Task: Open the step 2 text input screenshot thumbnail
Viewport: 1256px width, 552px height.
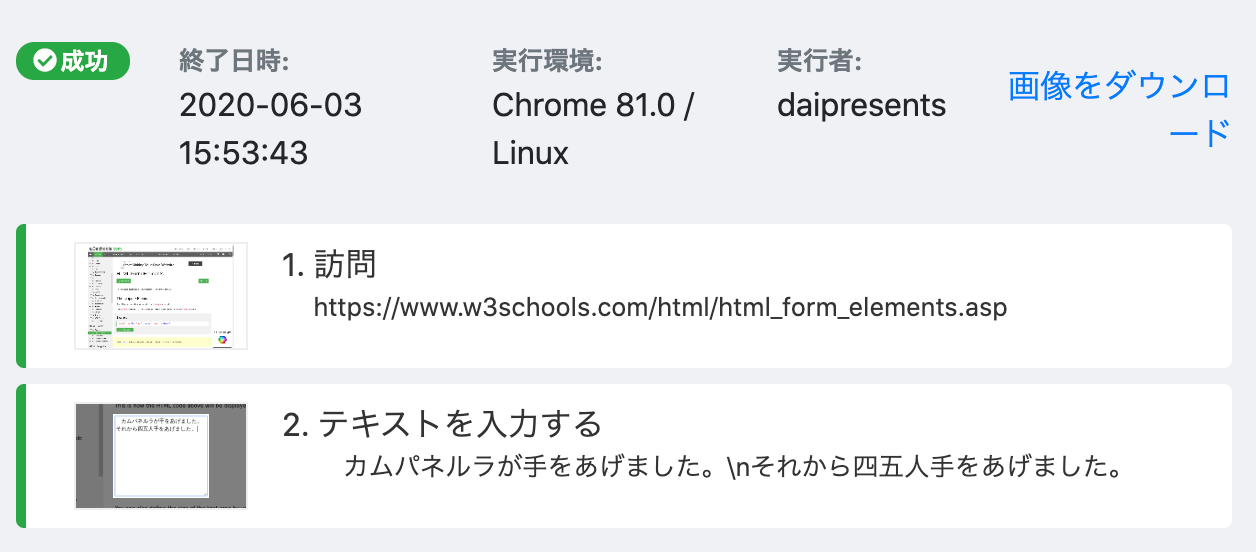Action: click(x=161, y=456)
